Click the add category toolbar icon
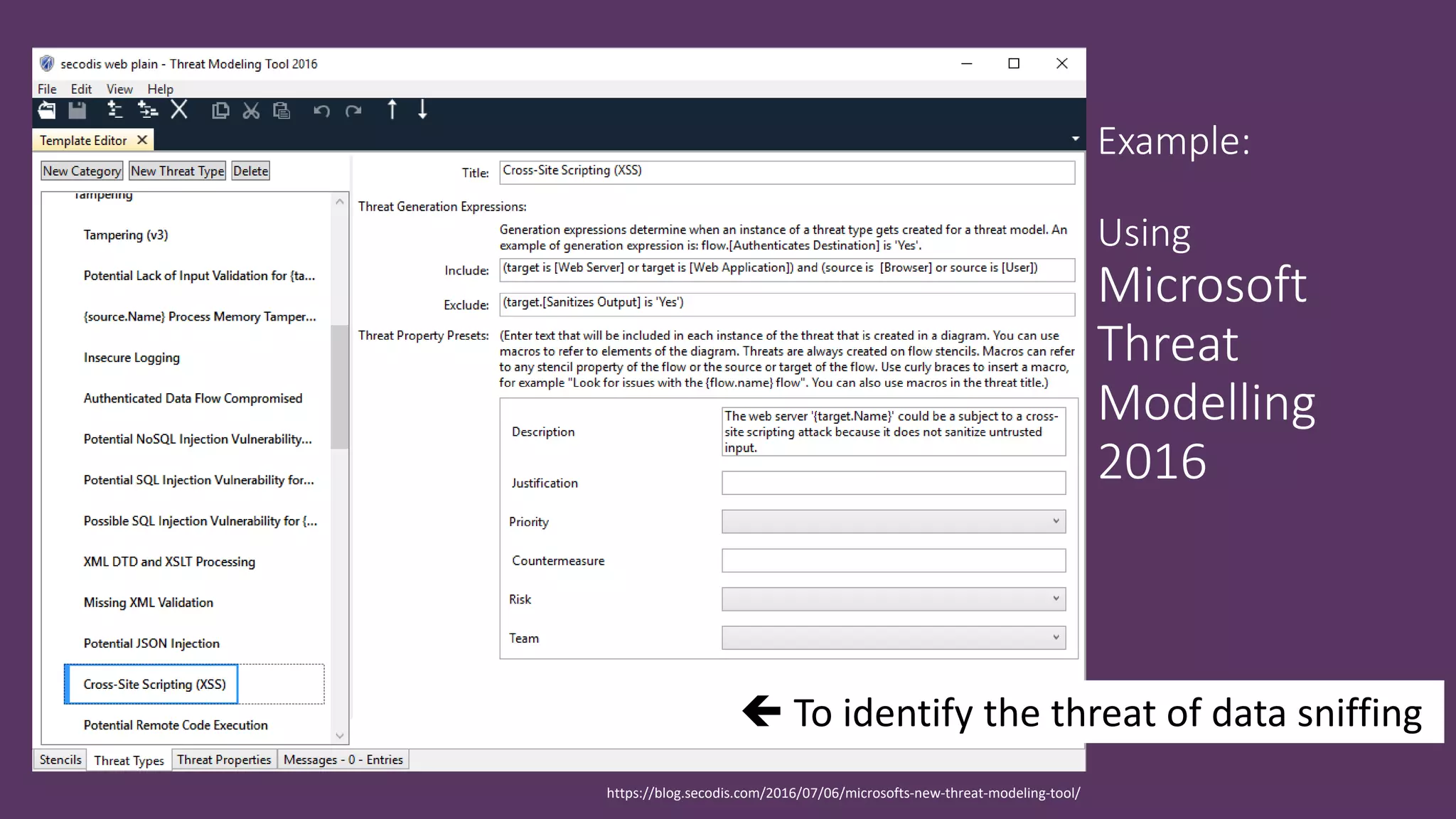This screenshot has width=1456, height=819. tap(114, 110)
